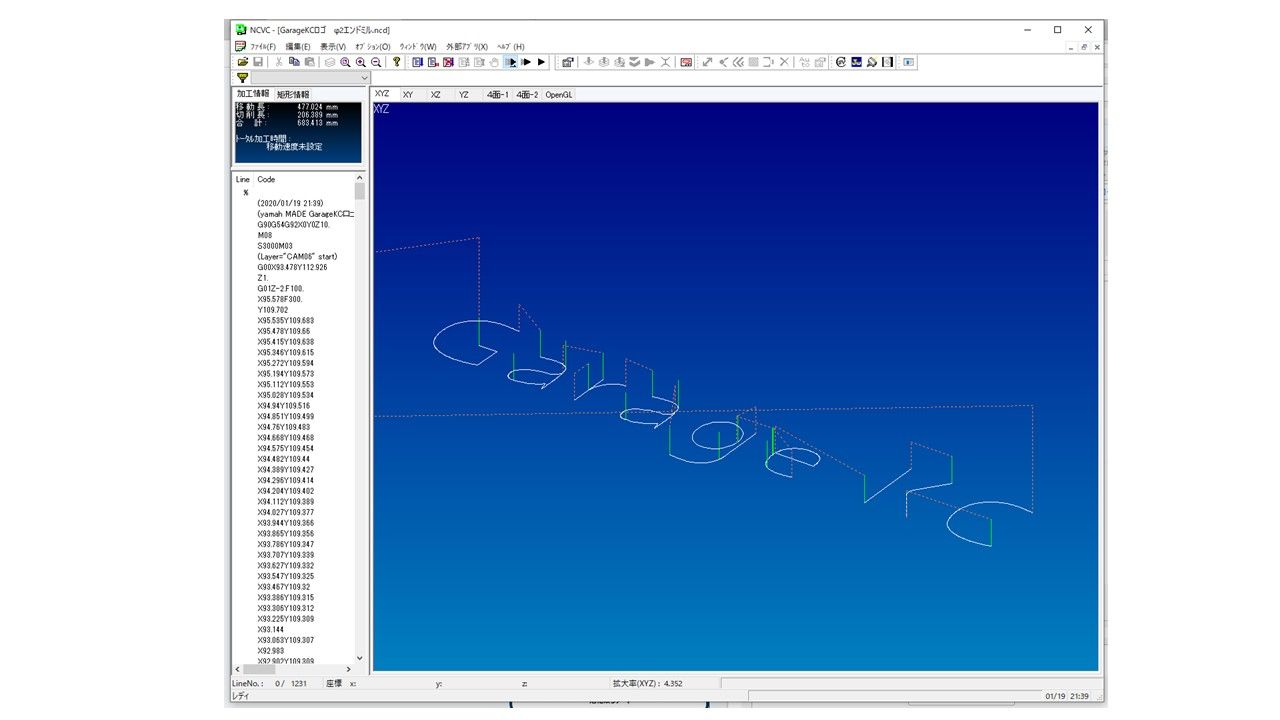Click the double left chevron toolbar icon
Image resolution: width=1280 pixels, height=720 pixels.
(x=738, y=62)
